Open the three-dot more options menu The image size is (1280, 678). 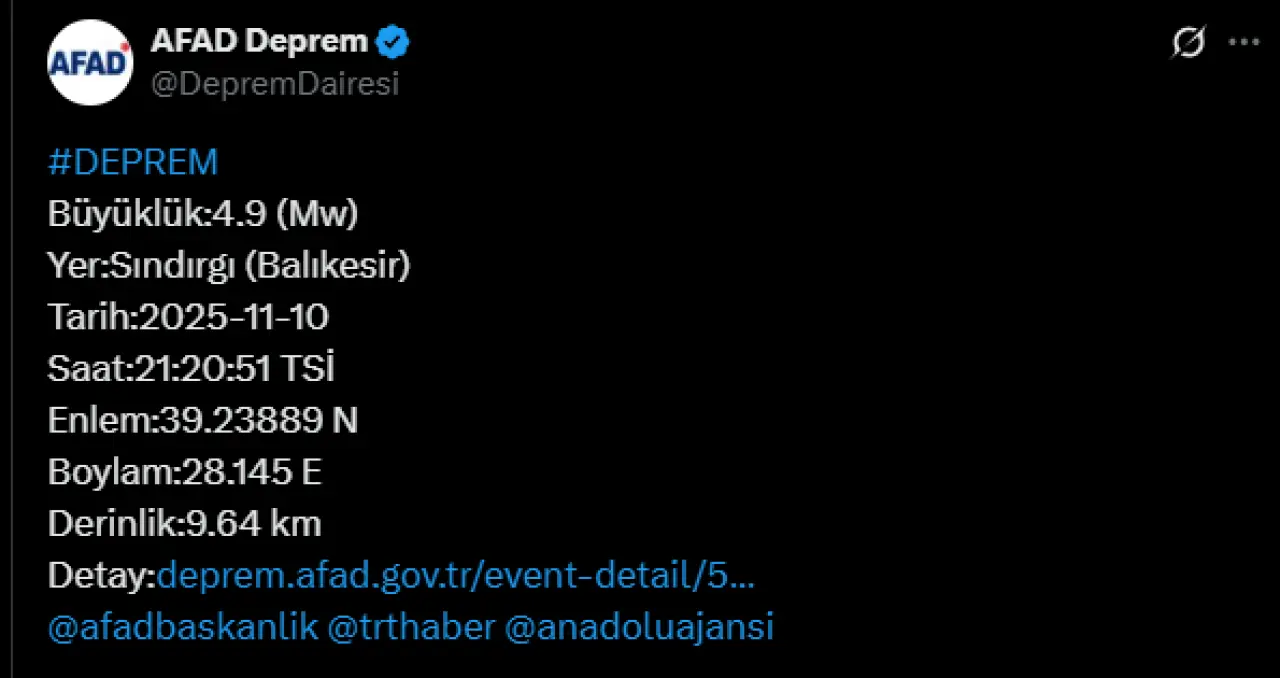click(1243, 43)
